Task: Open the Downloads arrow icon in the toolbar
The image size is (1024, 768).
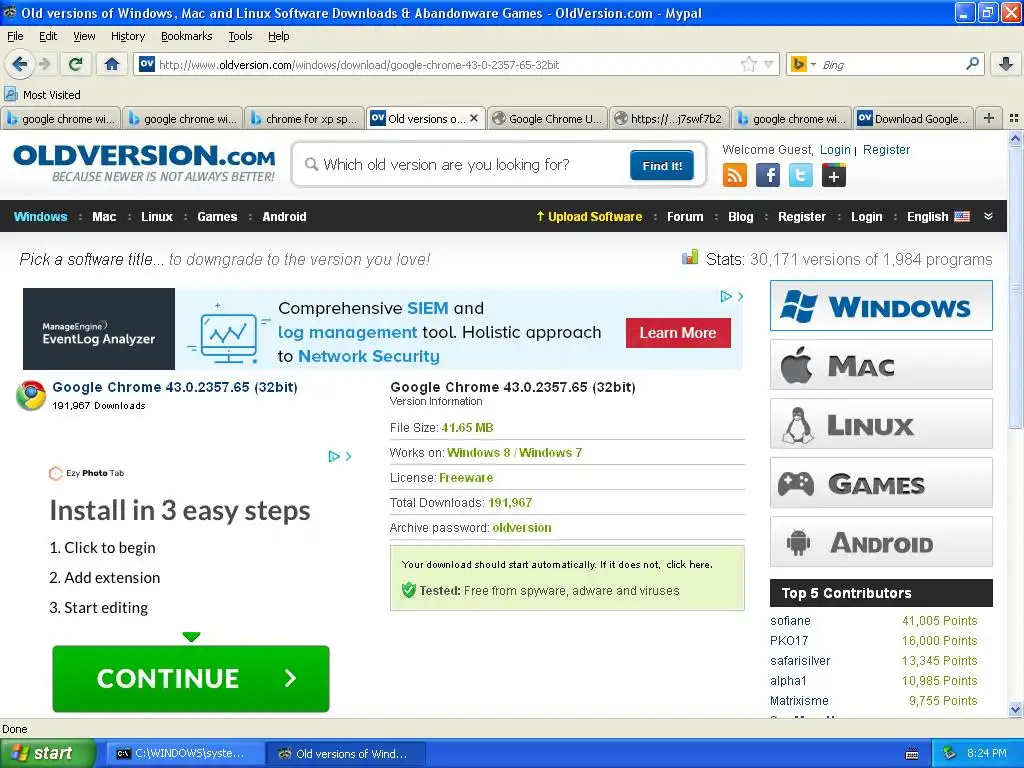Action: (1006, 64)
